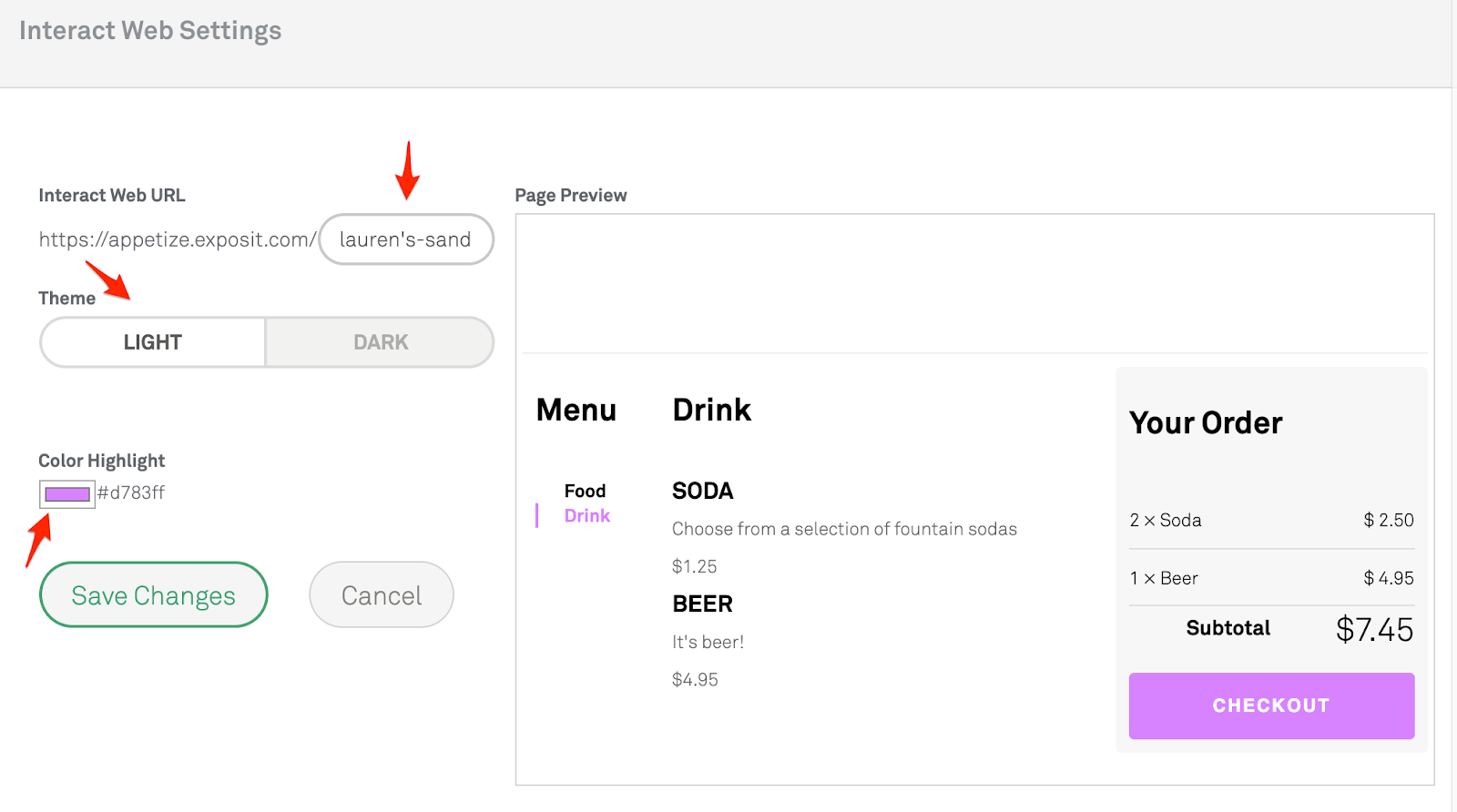1457x812 pixels.
Task: Click the 1 × Beer order line
Action: point(1164,578)
